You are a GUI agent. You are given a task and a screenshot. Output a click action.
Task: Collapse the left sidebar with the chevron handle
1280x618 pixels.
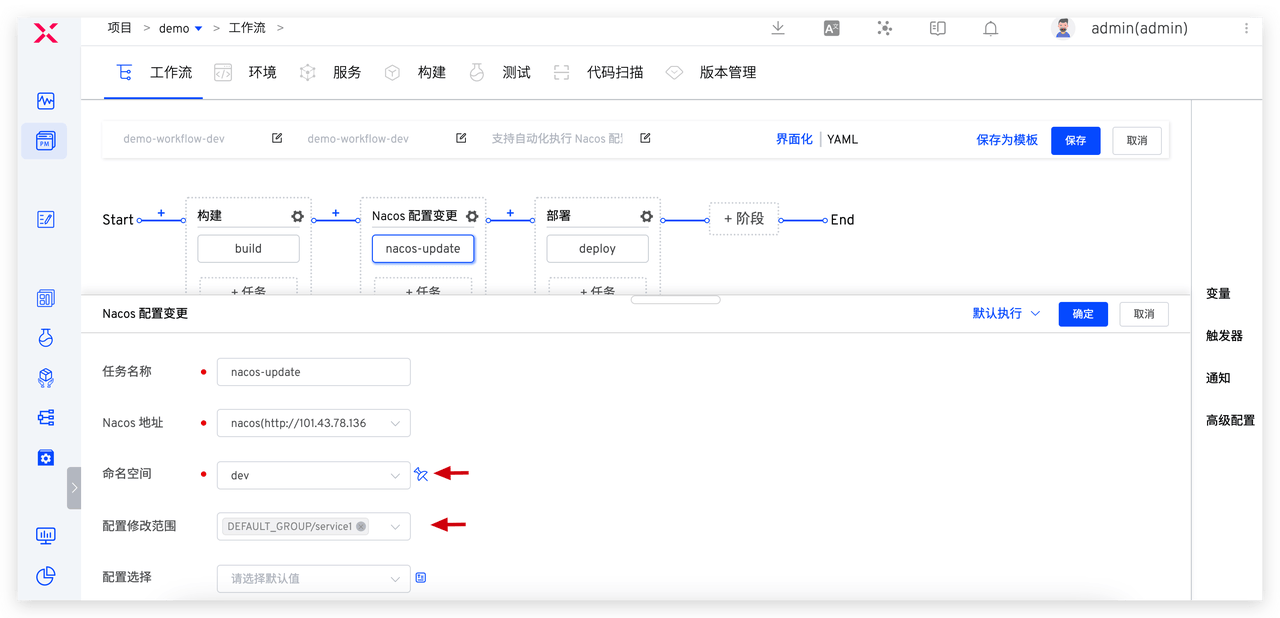click(x=75, y=487)
